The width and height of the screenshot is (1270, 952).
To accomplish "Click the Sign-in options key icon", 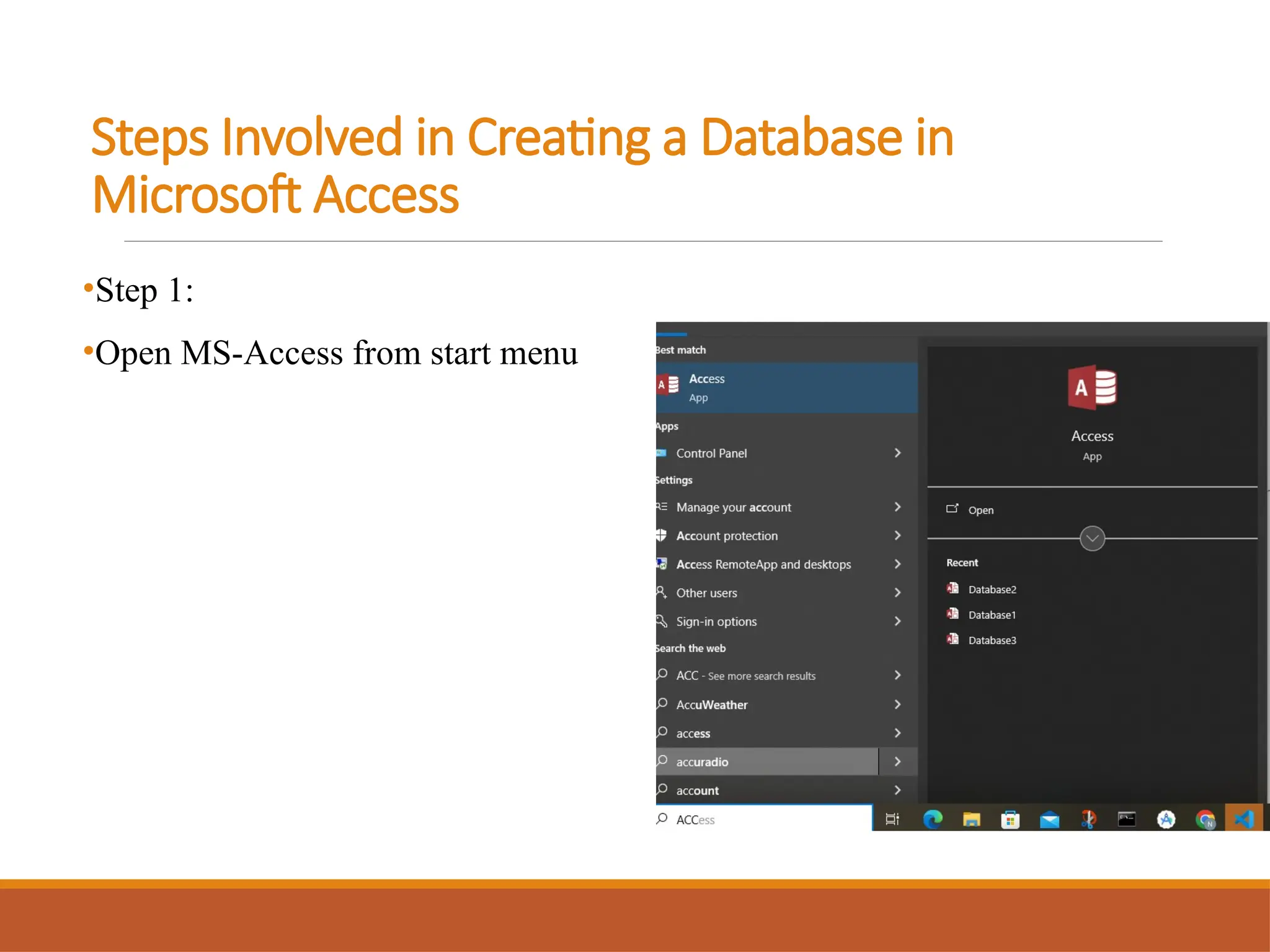I will [x=662, y=620].
